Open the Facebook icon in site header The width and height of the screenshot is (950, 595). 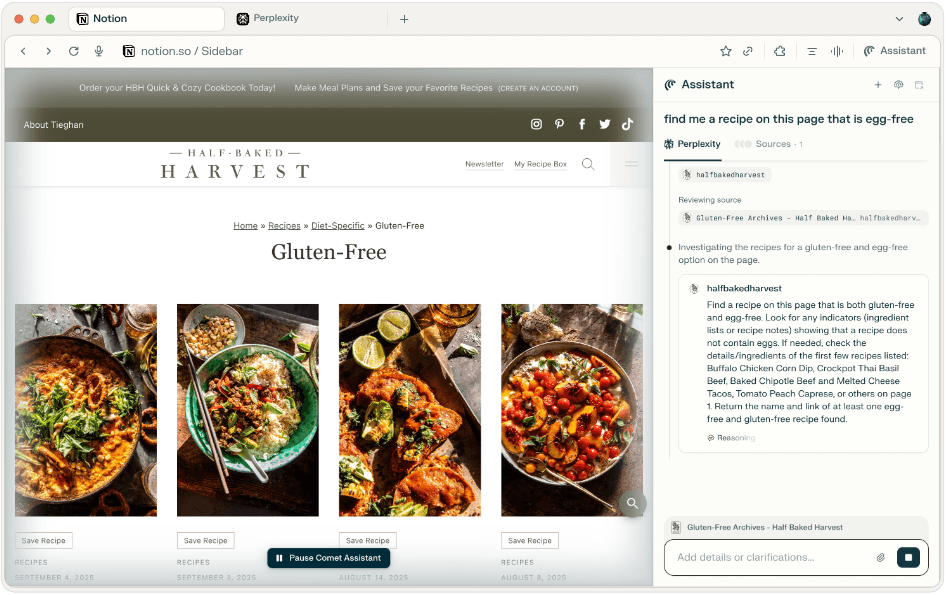pos(582,124)
